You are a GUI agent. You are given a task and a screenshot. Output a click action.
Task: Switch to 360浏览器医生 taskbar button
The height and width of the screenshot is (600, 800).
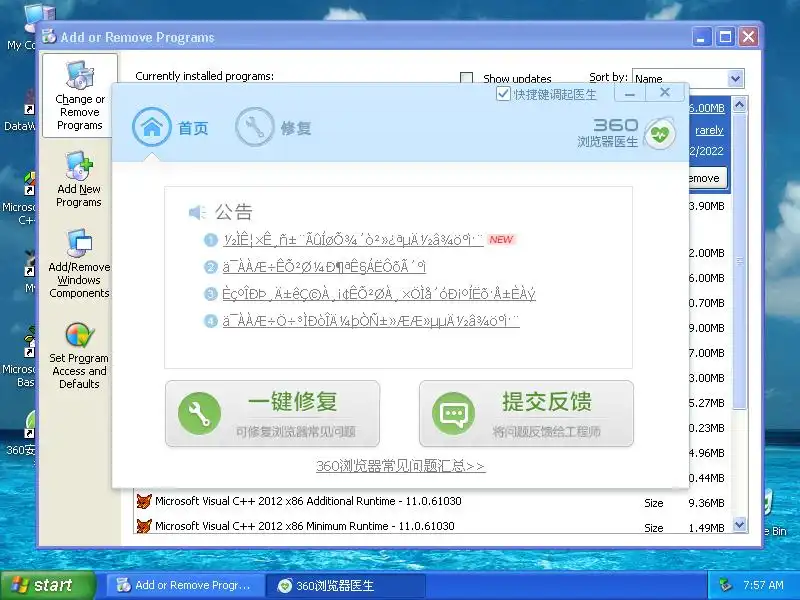click(346, 585)
